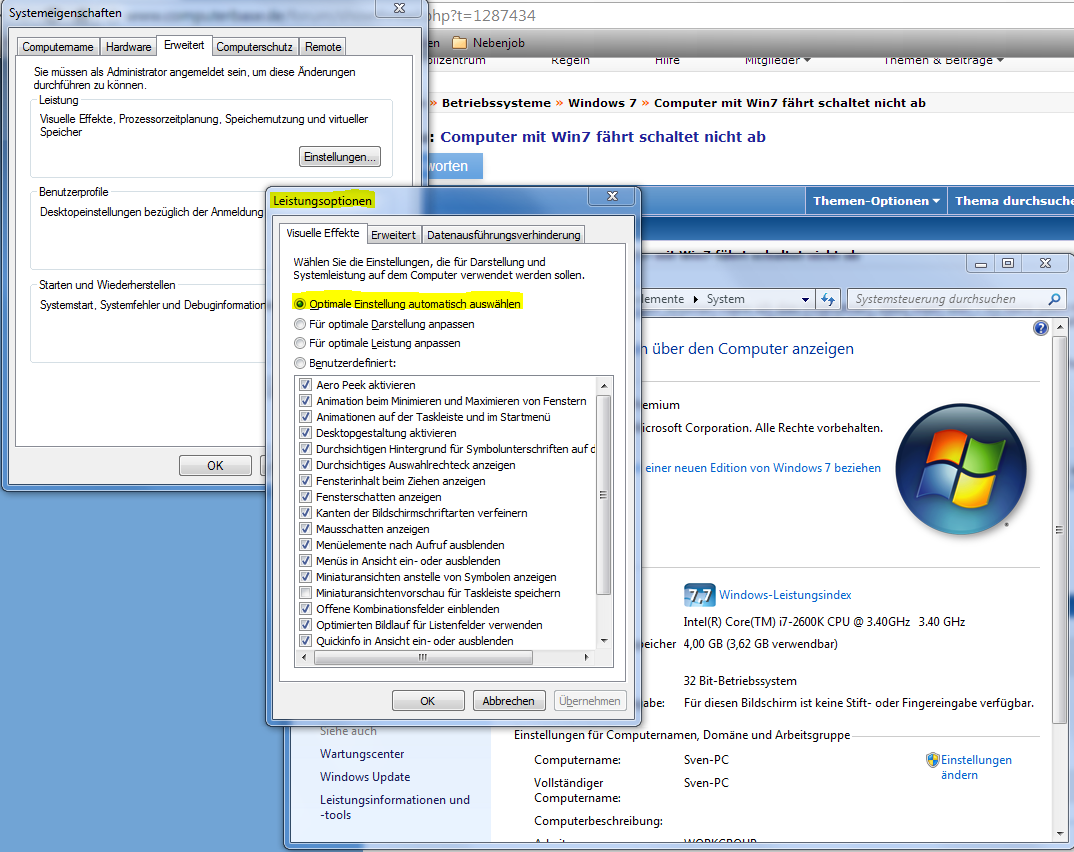Click the Windows 7 breadcrumb link
1074x852 pixels.
[602, 103]
